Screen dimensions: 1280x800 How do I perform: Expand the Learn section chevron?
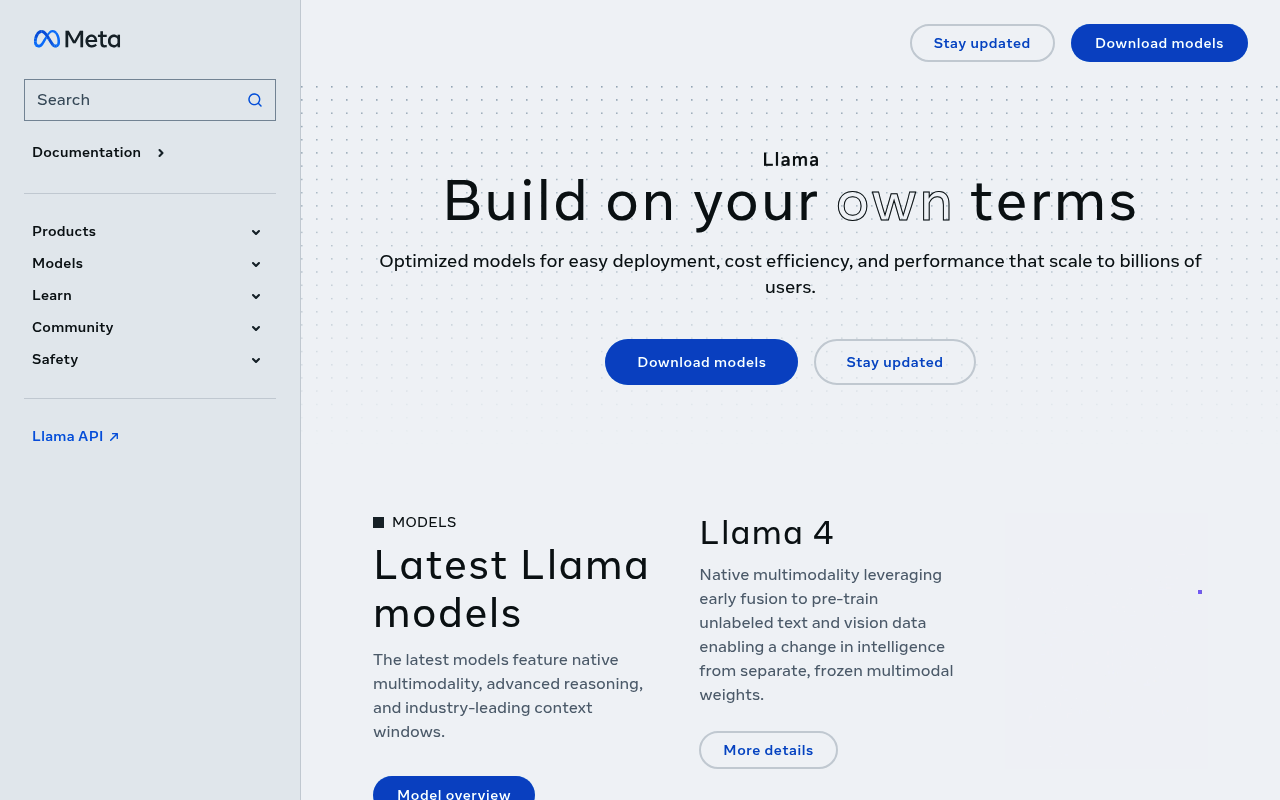(256, 296)
